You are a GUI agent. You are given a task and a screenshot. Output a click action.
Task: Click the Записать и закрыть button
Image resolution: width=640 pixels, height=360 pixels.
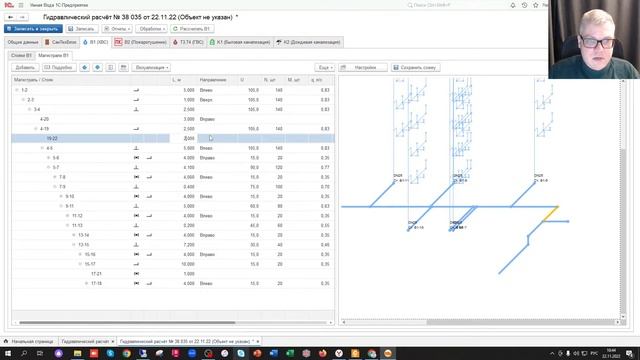click(x=33, y=29)
